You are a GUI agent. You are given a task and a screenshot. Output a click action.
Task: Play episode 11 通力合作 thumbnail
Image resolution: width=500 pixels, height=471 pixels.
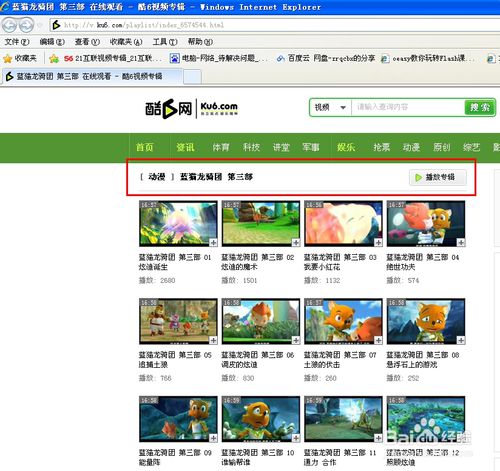[x=343, y=419]
